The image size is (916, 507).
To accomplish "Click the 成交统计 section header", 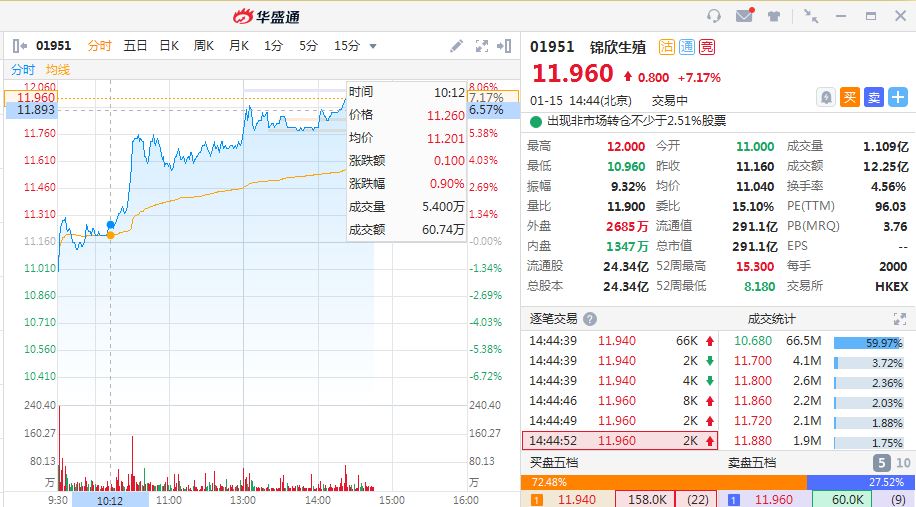I will pos(771,319).
